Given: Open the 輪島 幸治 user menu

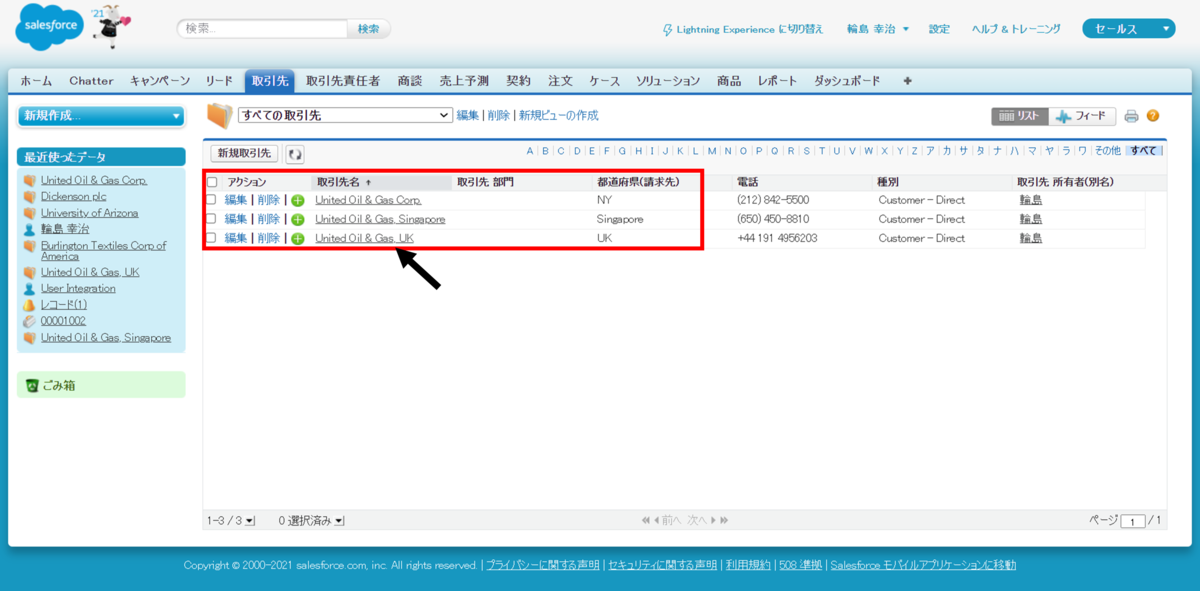Looking at the screenshot, I should [x=878, y=29].
